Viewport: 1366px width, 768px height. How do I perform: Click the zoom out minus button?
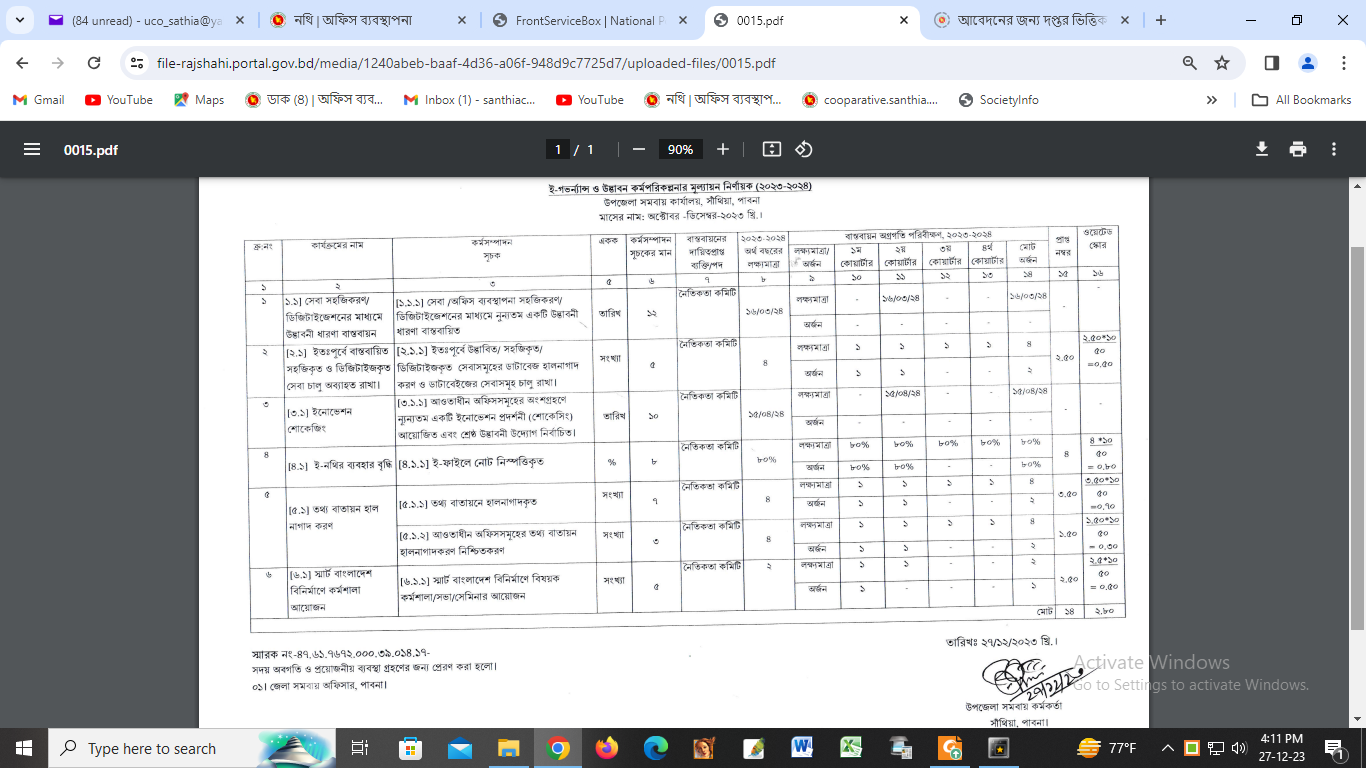[638, 149]
